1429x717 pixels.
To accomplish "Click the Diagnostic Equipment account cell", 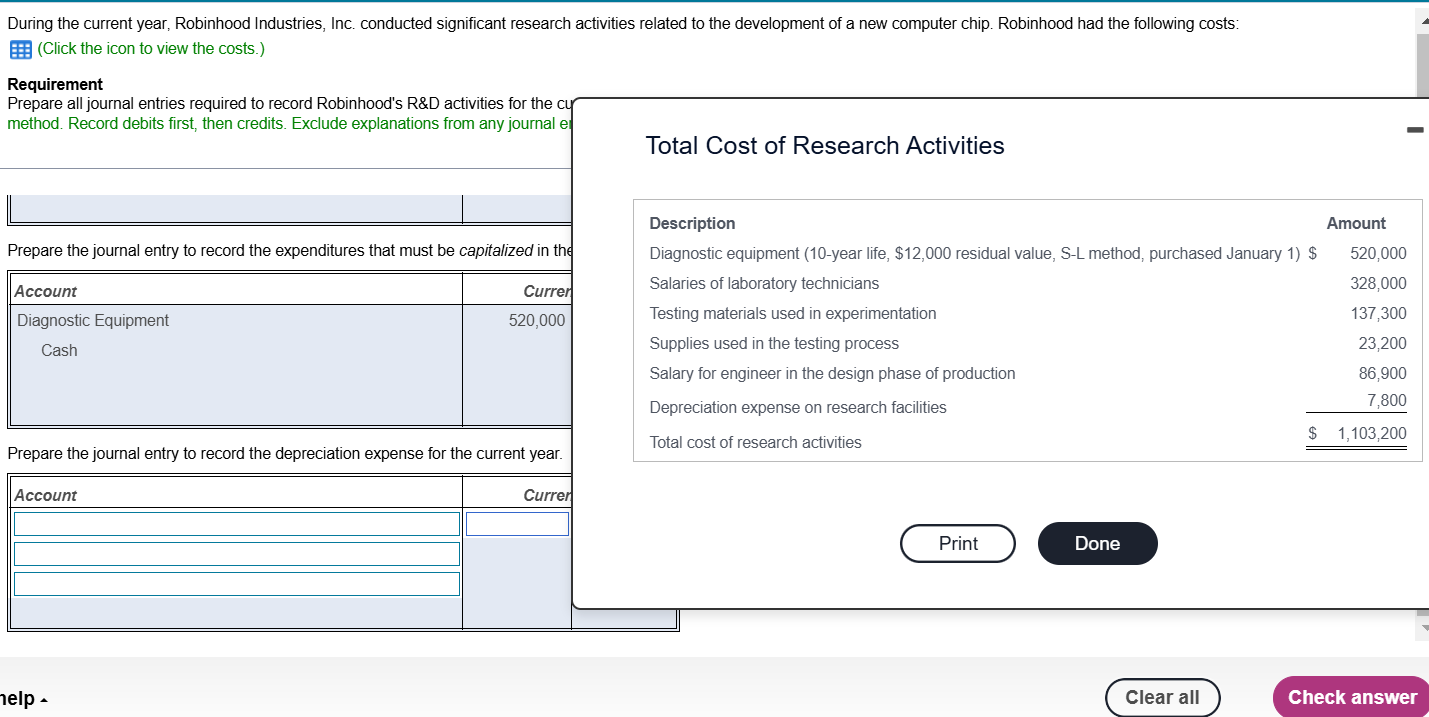I will (93, 321).
